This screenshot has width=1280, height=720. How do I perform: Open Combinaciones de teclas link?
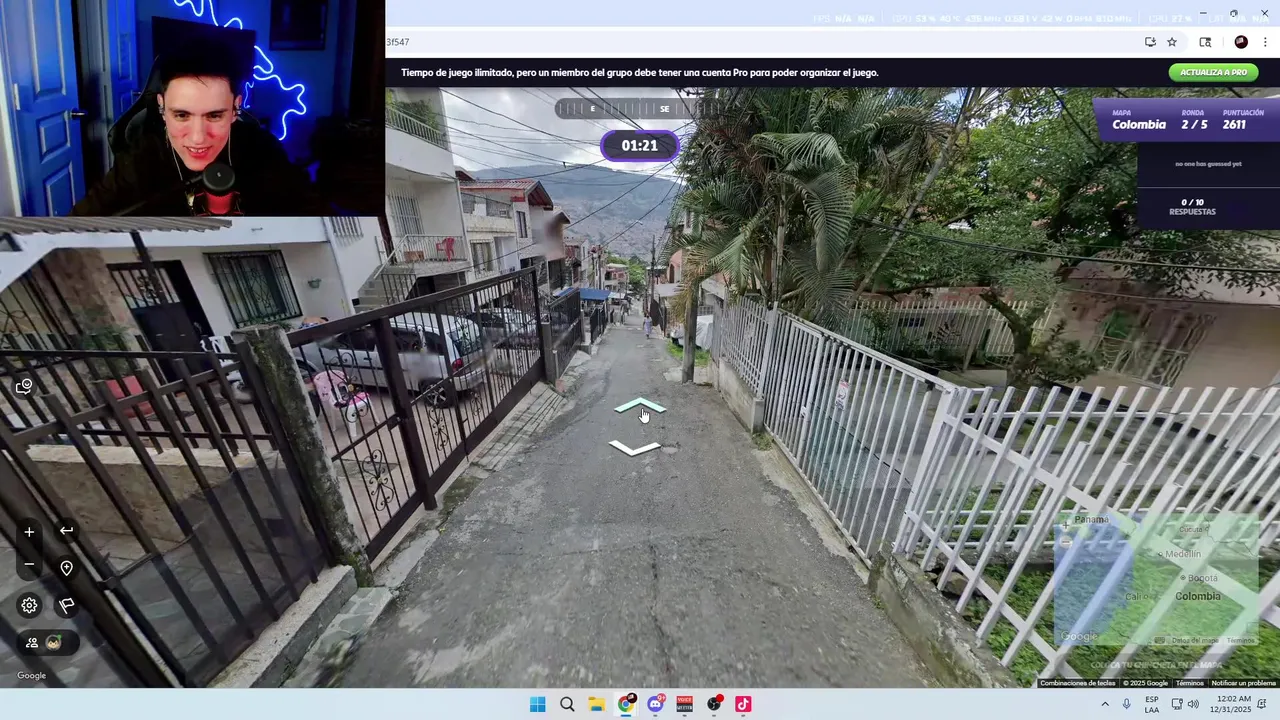1077,683
